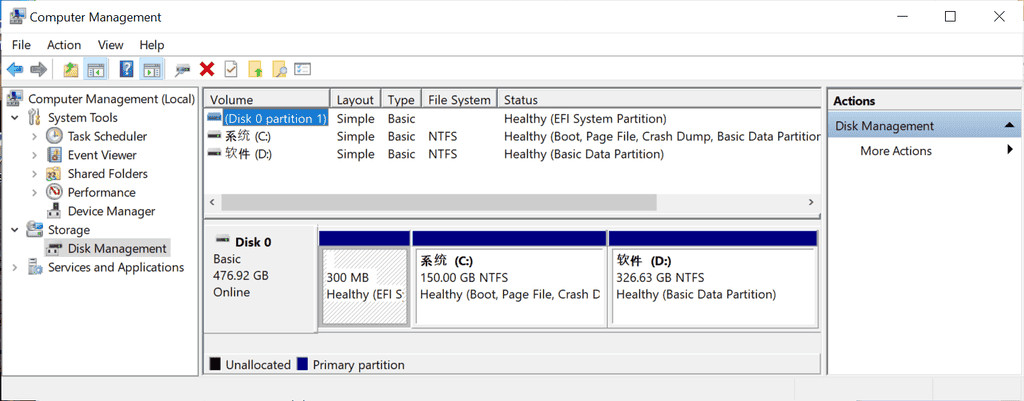Viewport: 1024px width, 401px height.
Task: Click the folder with magnifier icon
Action: 279,69
